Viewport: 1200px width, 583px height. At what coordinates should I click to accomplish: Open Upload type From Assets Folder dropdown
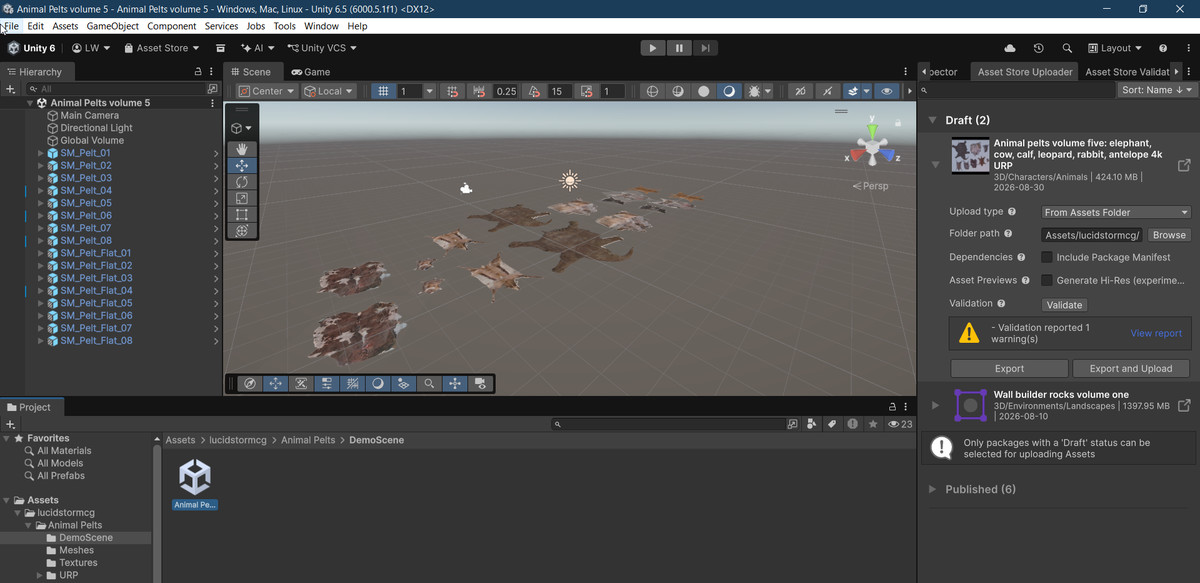[1116, 212]
